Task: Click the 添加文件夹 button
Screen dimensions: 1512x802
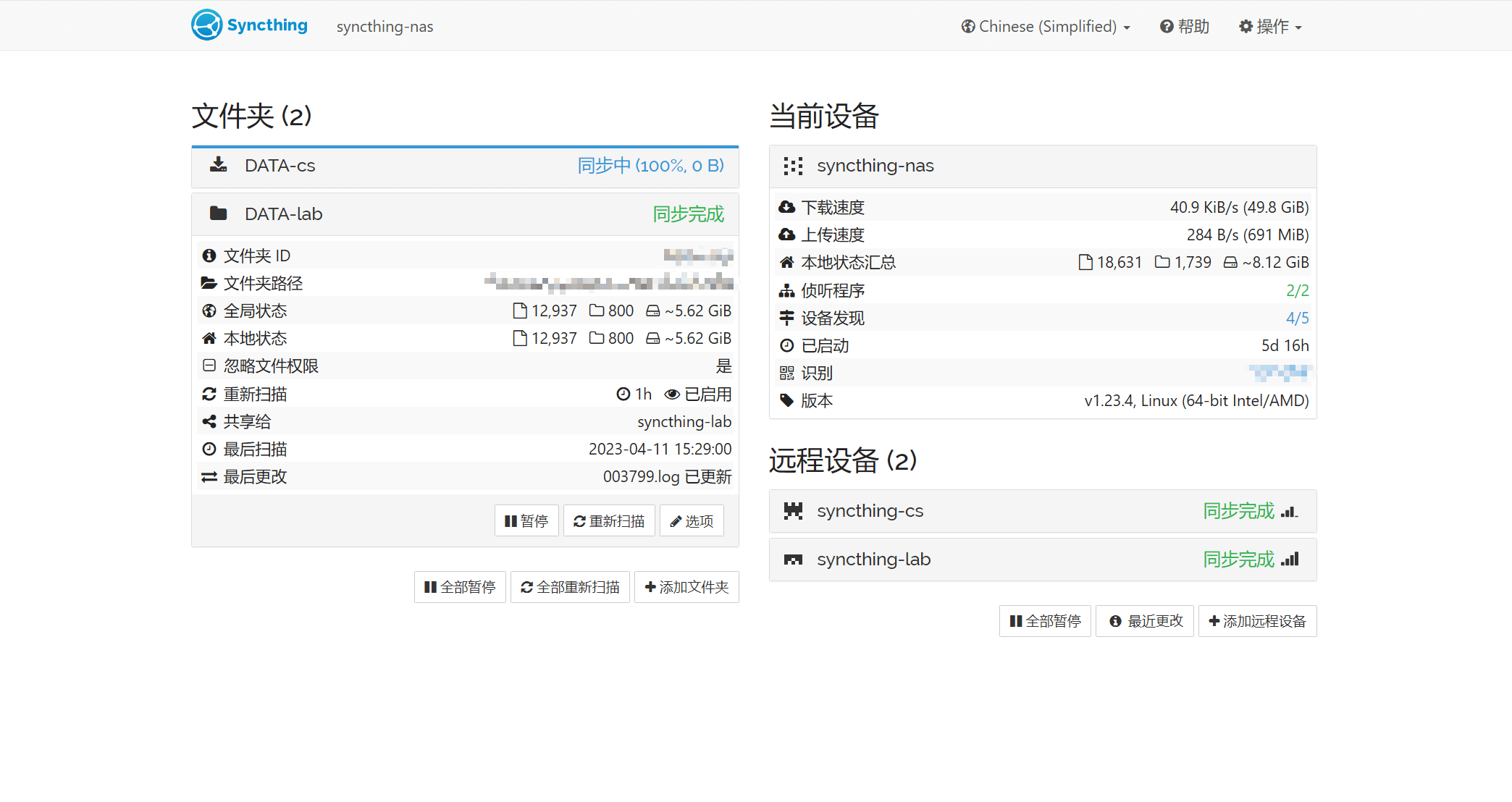Action: coord(686,587)
